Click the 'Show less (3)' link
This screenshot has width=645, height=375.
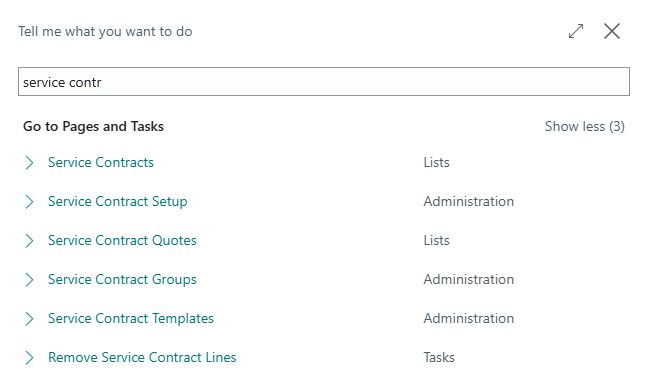click(585, 126)
